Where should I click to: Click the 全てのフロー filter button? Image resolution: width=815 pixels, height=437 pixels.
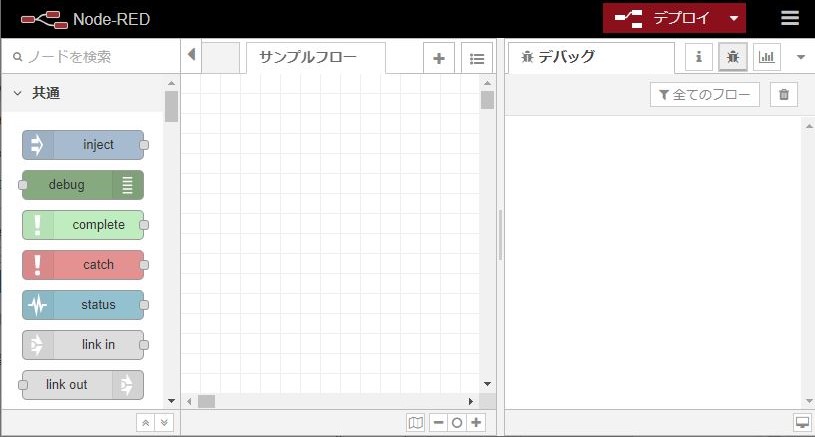point(705,95)
